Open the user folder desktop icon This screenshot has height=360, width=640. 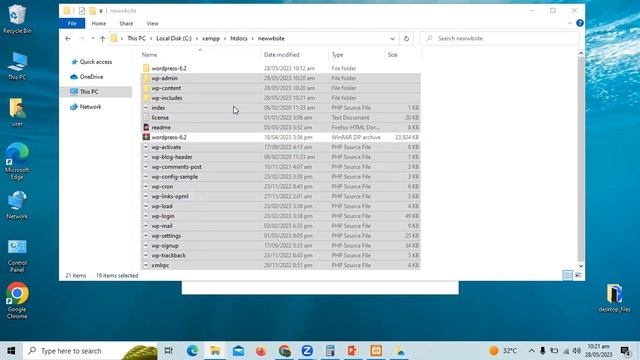pos(17,112)
